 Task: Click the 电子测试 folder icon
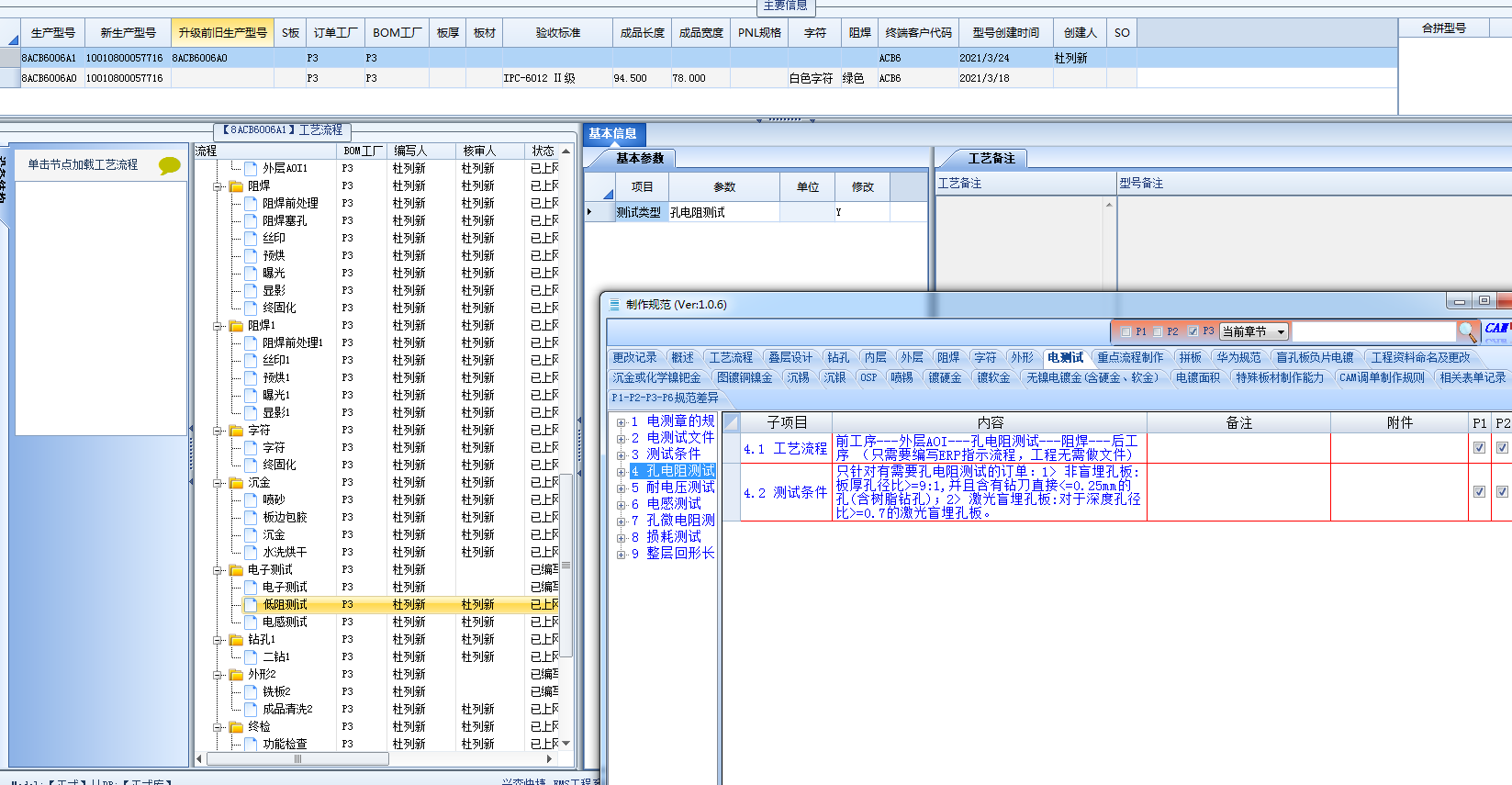click(x=236, y=569)
